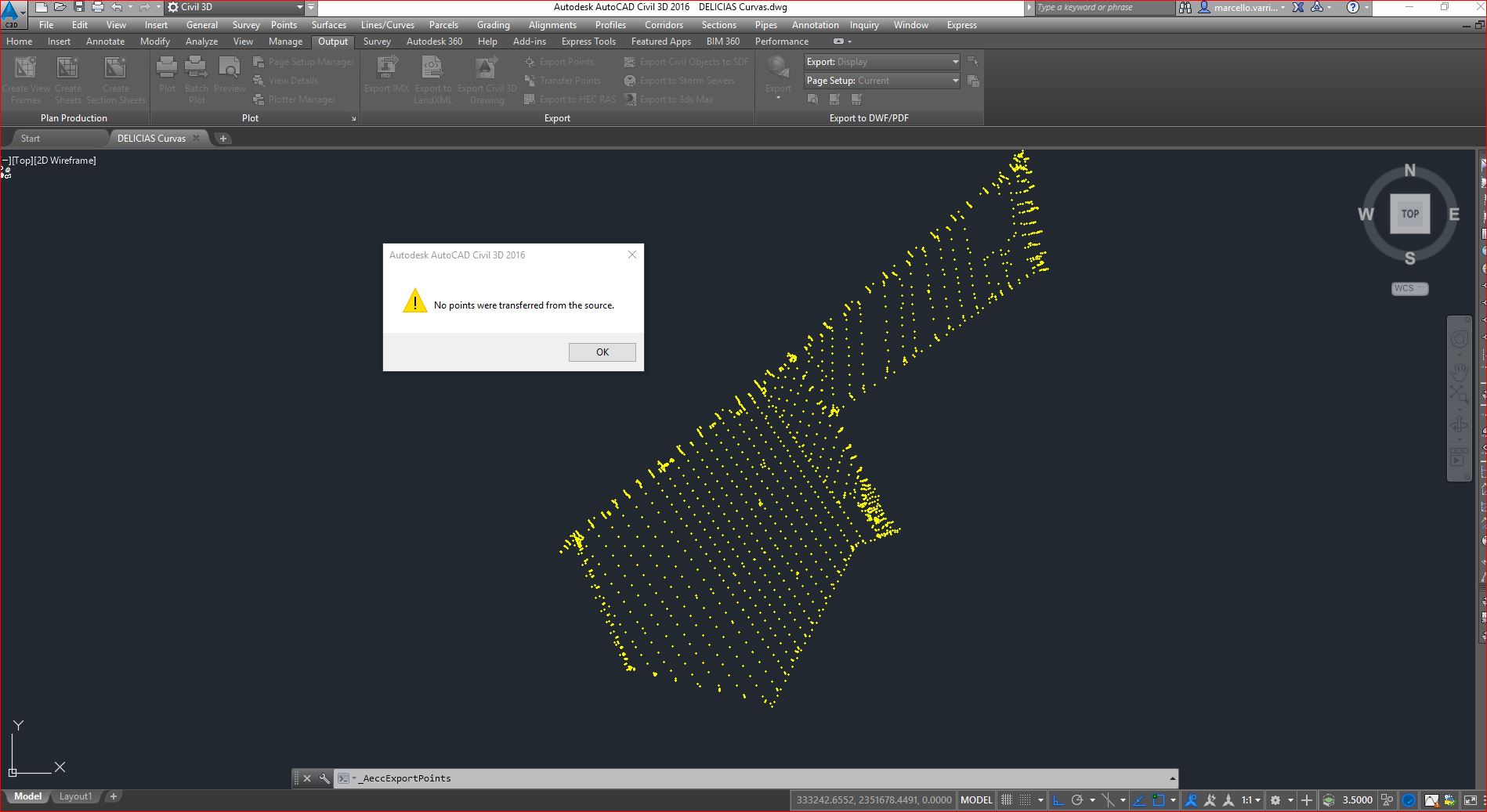Image resolution: width=1487 pixels, height=812 pixels.
Task: Open the Page Setup Current dropdown
Action: pos(955,81)
